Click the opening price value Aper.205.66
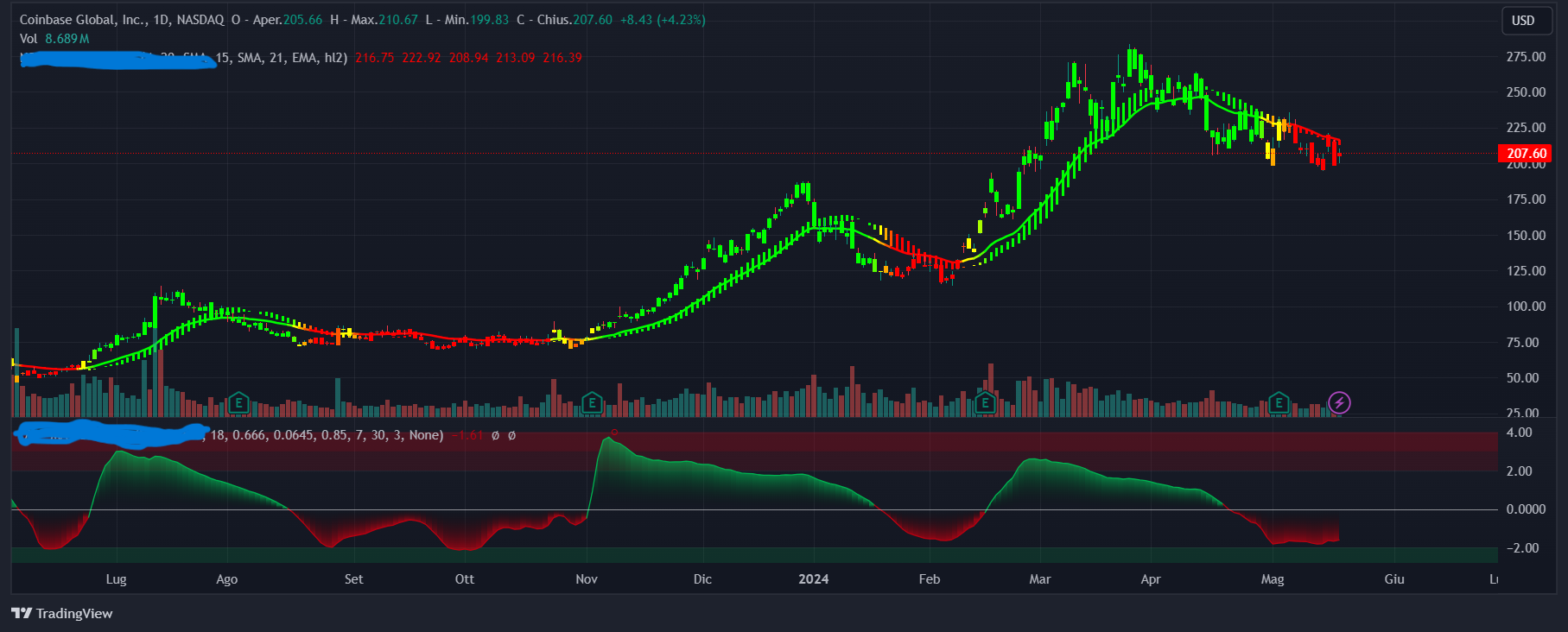Viewport: 1568px width, 632px height. [288, 19]
